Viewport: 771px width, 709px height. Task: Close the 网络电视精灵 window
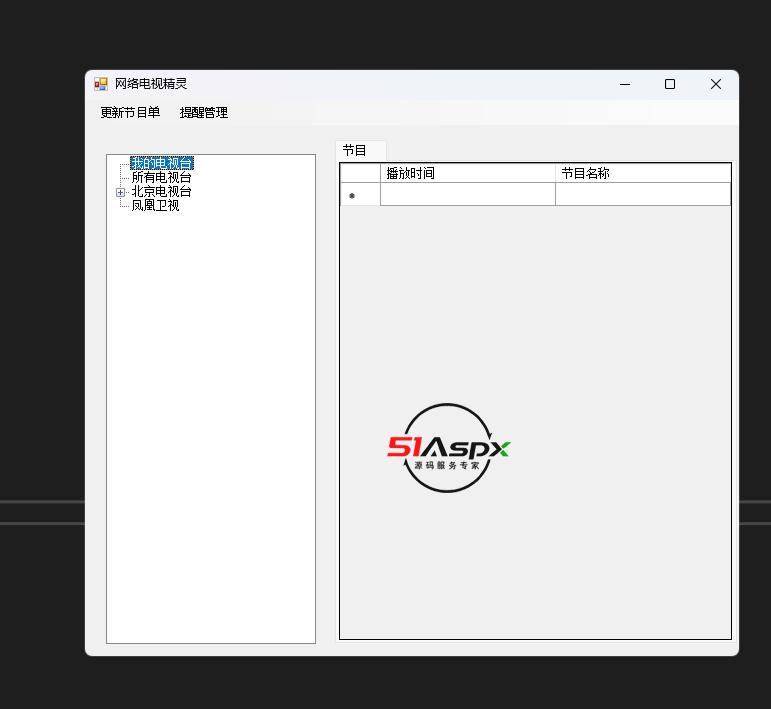[716, 84]
